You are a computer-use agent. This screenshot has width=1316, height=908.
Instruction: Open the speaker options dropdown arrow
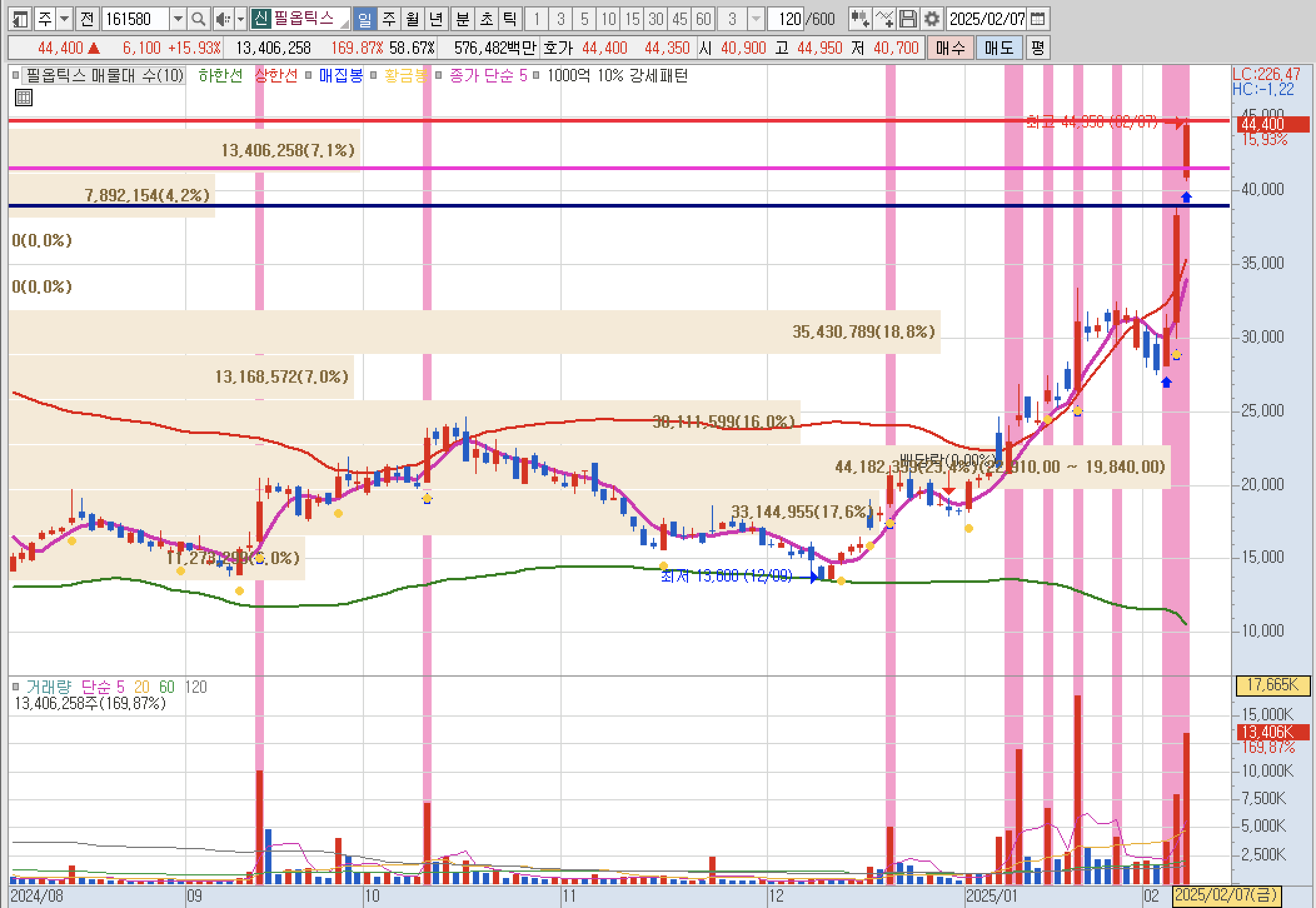click(241, 19)
